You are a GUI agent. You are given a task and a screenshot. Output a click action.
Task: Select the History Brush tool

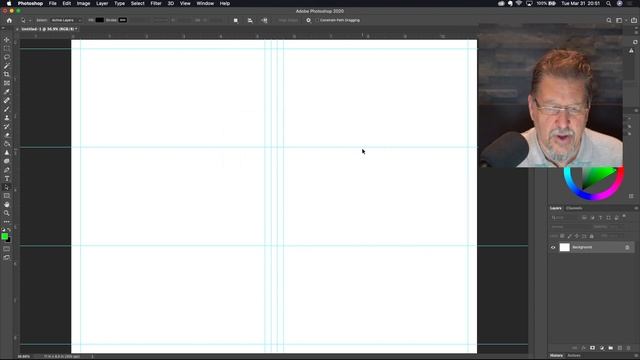coord(7,126)
